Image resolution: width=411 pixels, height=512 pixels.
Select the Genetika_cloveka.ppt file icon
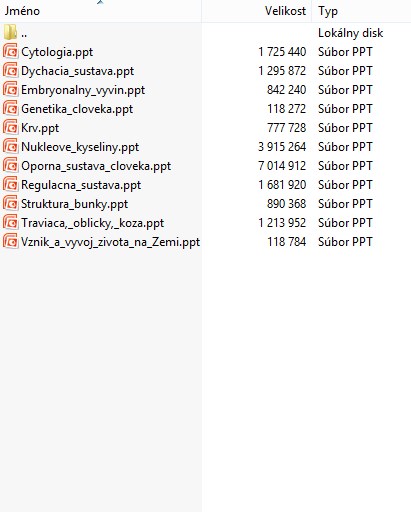tap(10, 109)
